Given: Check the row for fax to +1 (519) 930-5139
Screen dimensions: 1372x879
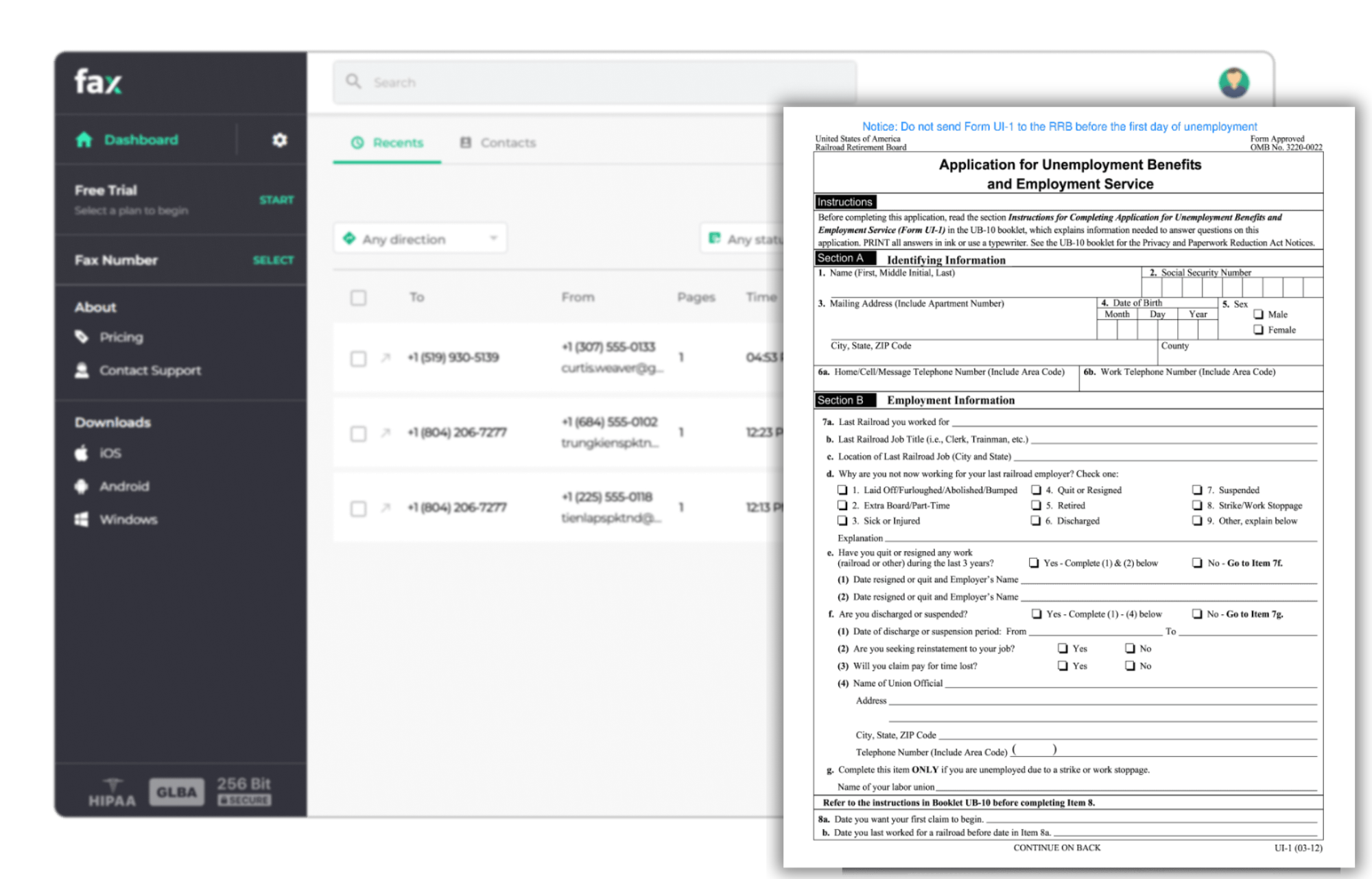Looking at the screenshot, I should coord(358,359).
